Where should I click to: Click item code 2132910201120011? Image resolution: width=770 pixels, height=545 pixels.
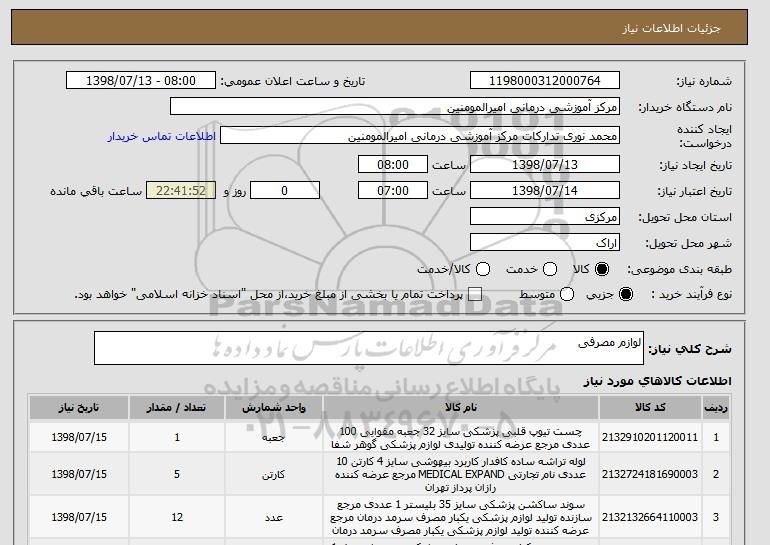tap(650, 437)
